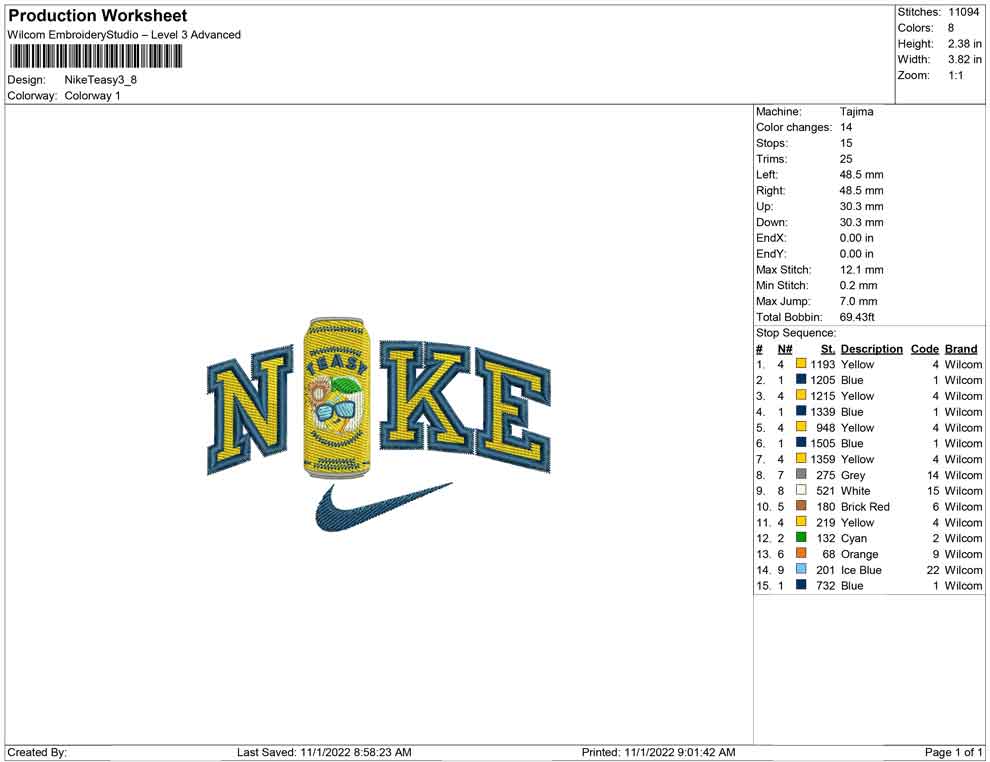
Task: Click the Min Stitch value '0.2 mm'
Action: 858,285
